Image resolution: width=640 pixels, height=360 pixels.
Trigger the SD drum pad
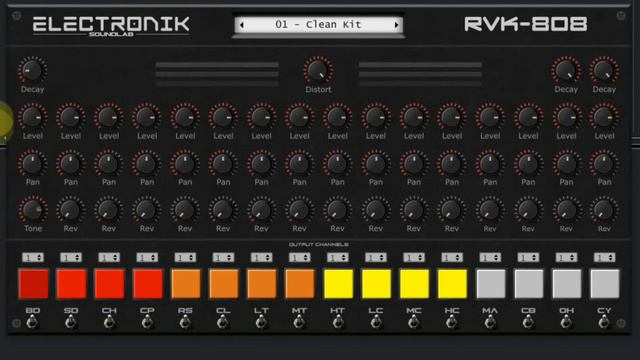pyautogui.click(x=71, y=284)
